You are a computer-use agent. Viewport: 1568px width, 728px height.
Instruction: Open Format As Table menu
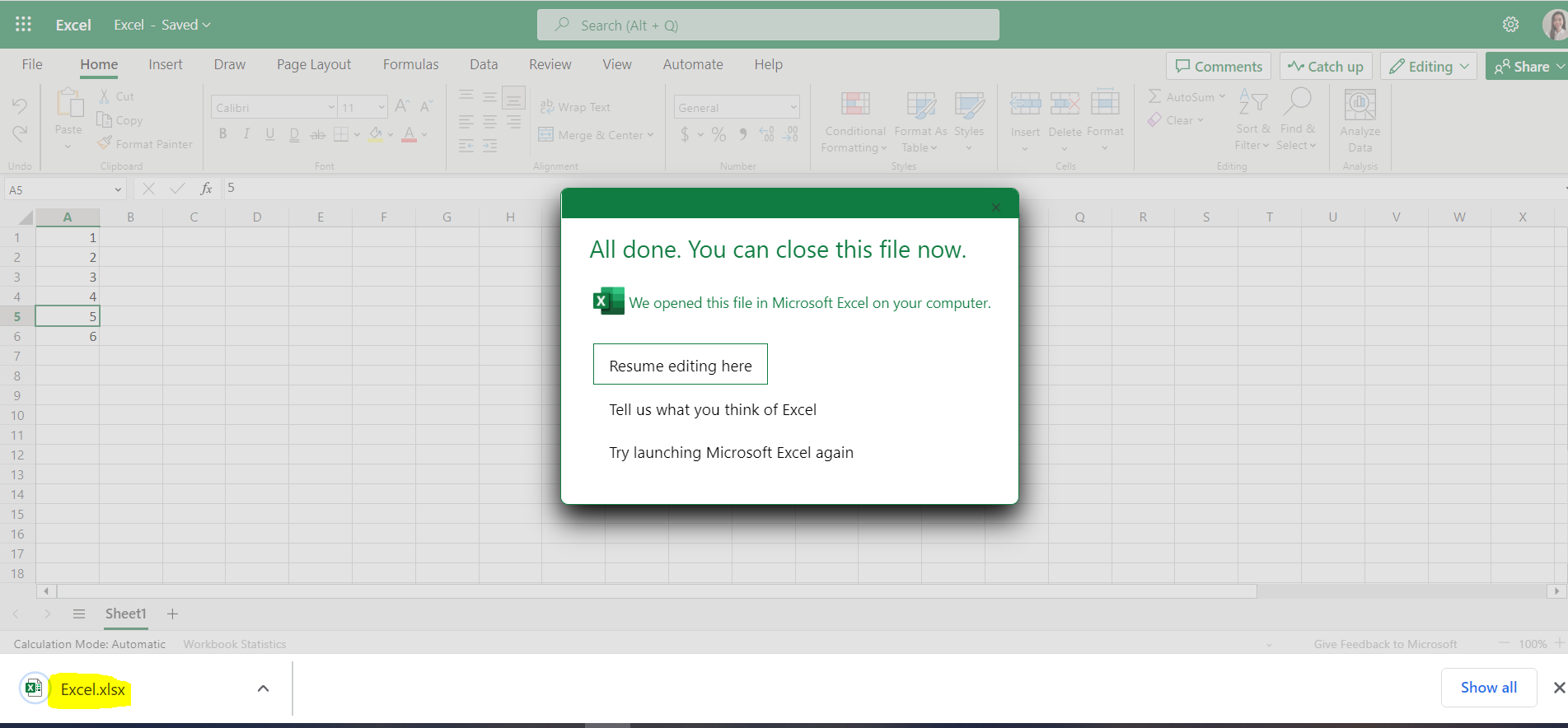(920, 121)
